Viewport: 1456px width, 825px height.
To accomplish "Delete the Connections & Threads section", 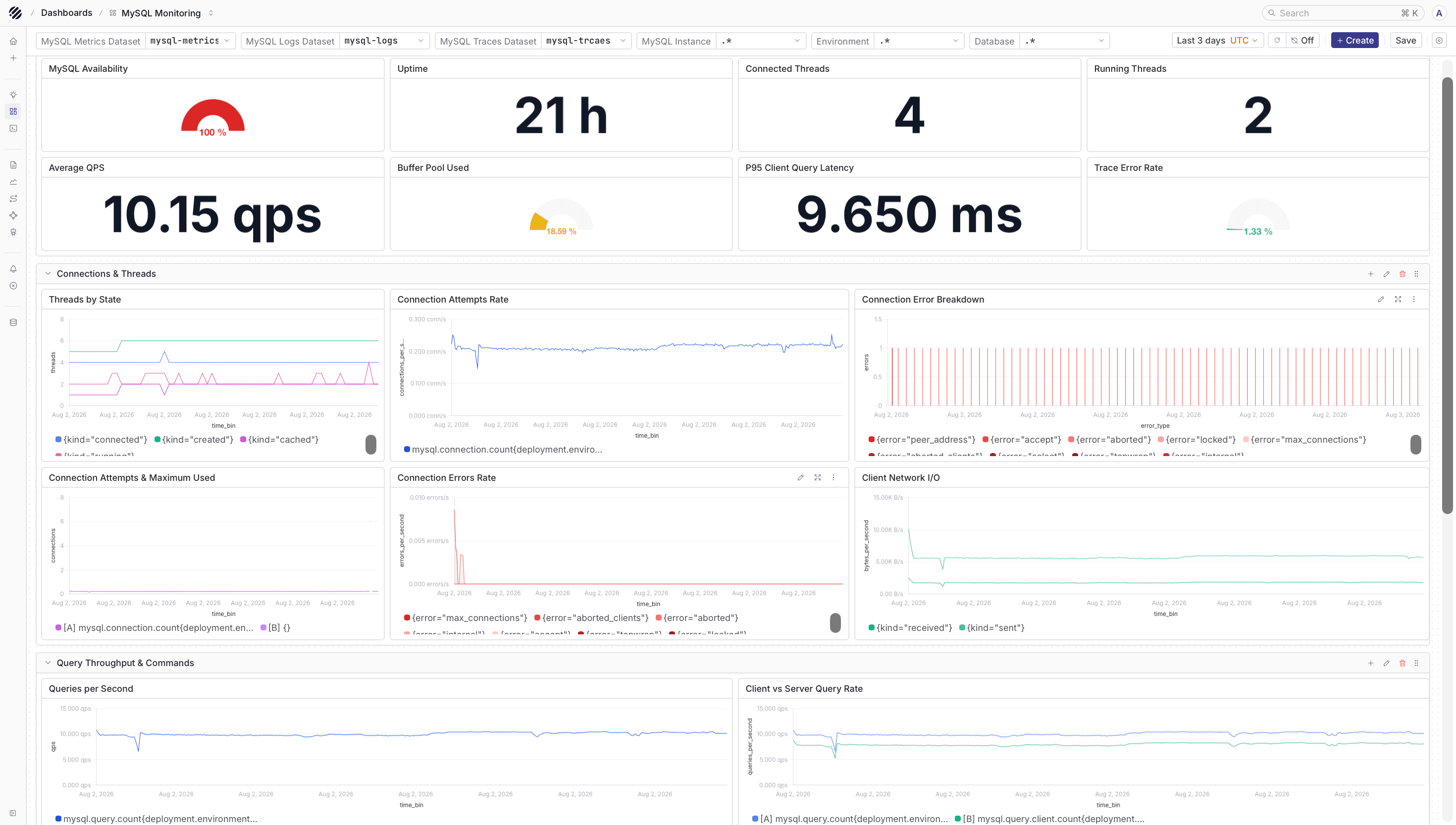I will [x=1402, y=274].
